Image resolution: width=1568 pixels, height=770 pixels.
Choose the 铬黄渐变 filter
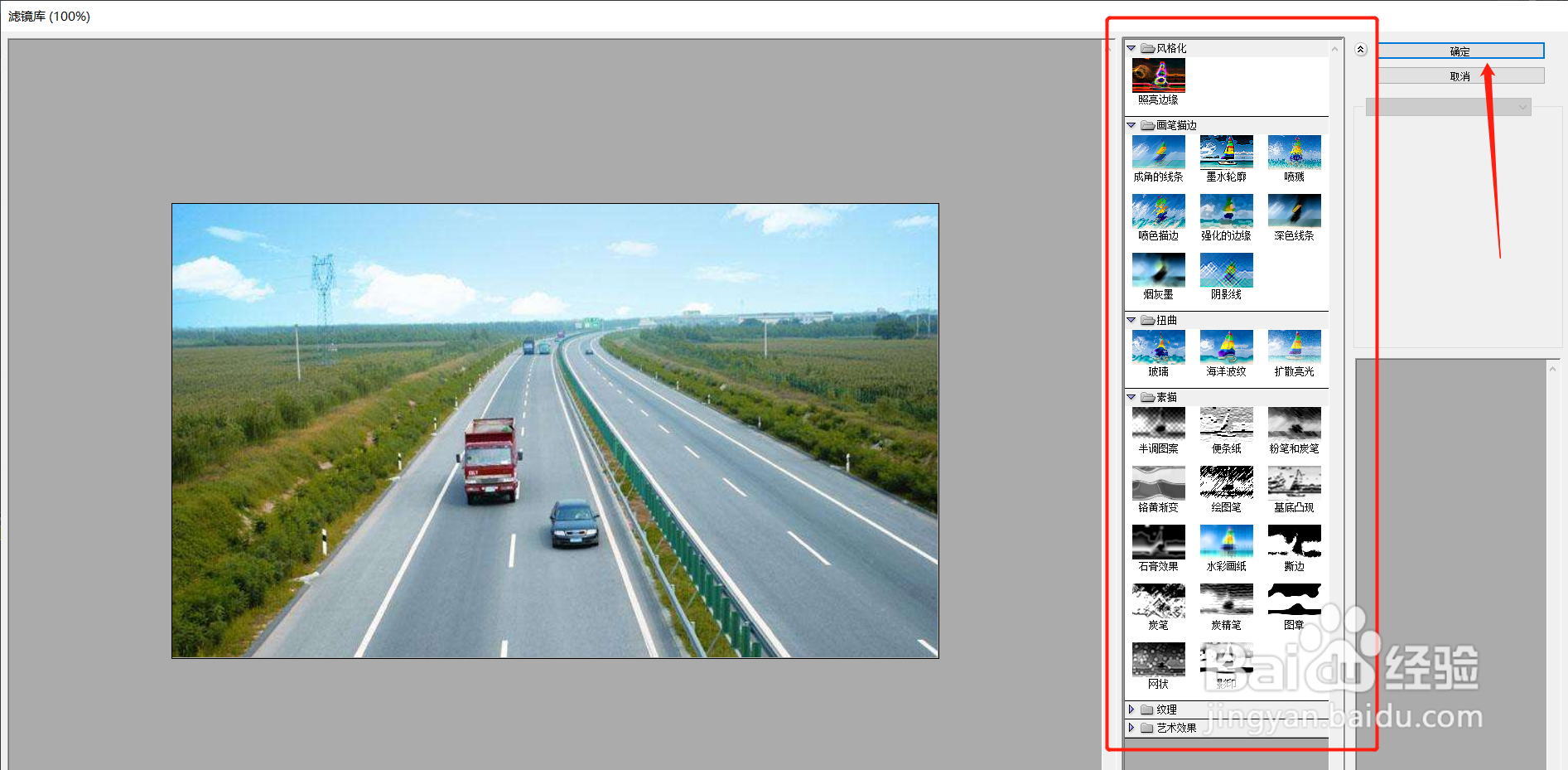point(1158,483)
